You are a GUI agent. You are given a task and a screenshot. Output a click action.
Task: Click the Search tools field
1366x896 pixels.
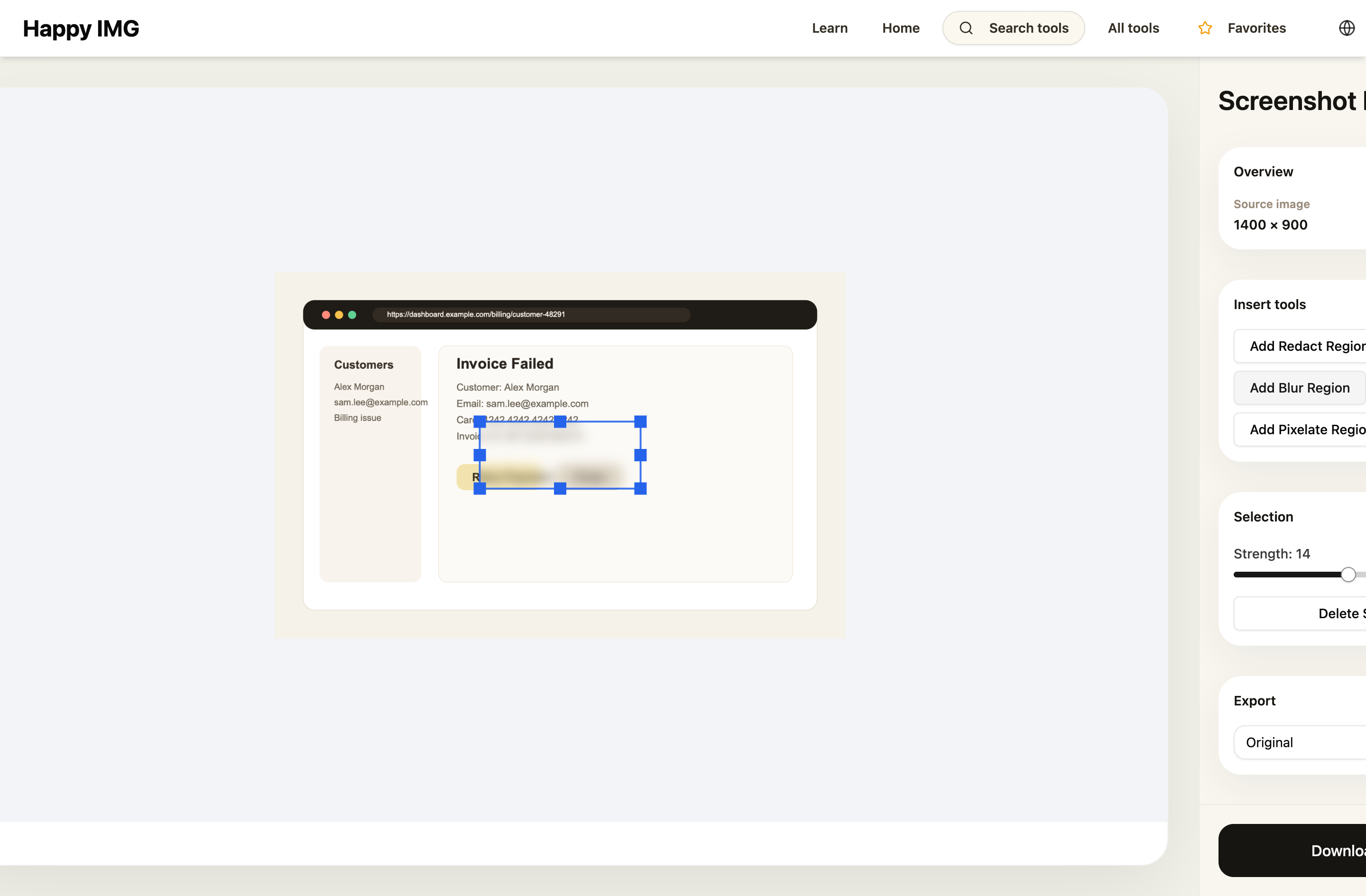click(x=1028, y=28)
